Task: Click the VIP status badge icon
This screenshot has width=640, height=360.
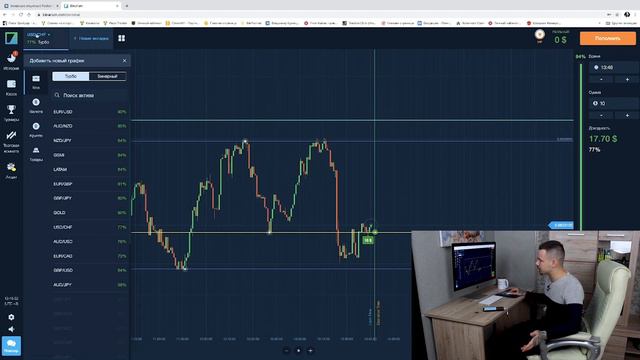Action: [x=540, y=35]
